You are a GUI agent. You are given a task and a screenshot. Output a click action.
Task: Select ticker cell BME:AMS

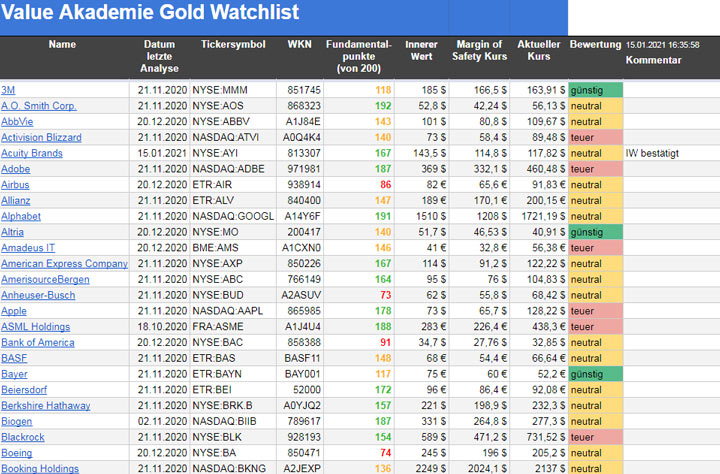coord(233,248)
